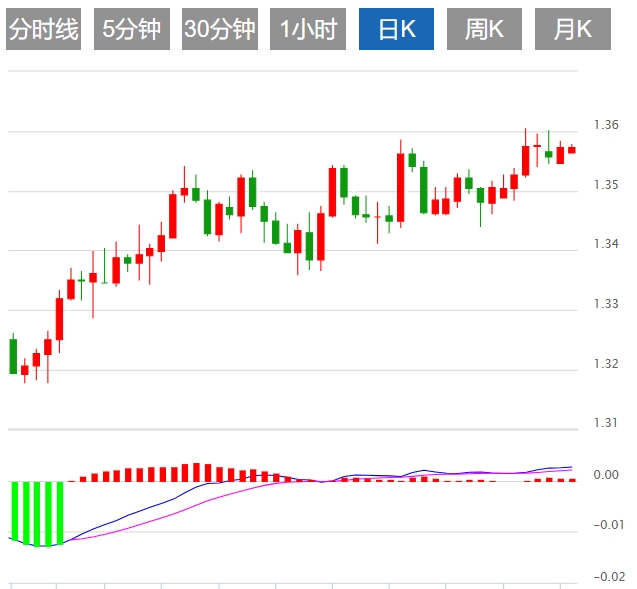Click the 1.34 price axis label

[x=606, y=244]
